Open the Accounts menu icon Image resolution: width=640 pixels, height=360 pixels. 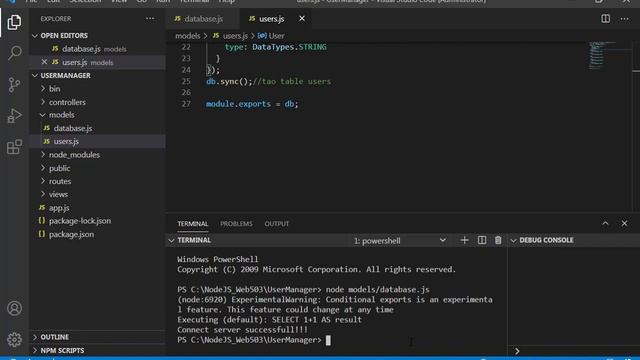tap(14, 308)
